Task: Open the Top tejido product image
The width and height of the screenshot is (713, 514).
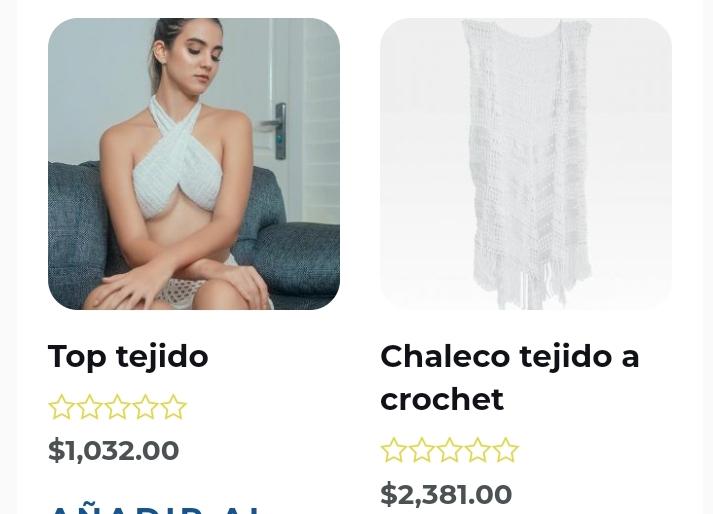Action: coord(194,164)
